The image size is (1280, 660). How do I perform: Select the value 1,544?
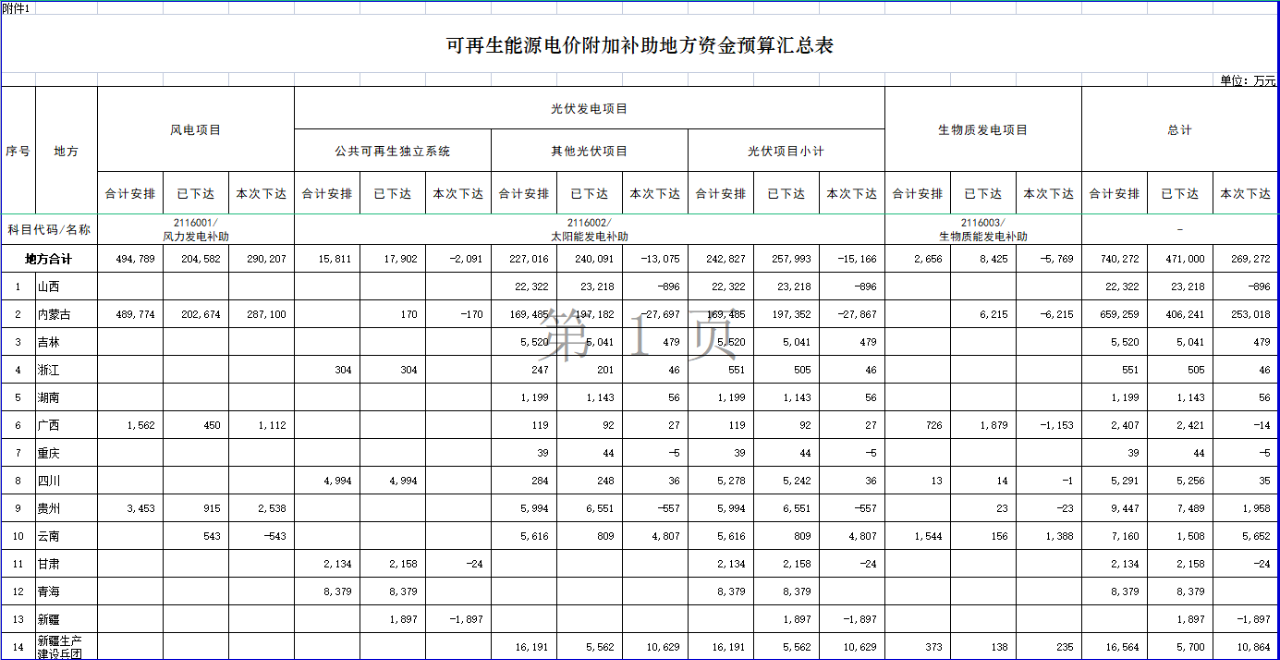929,537
